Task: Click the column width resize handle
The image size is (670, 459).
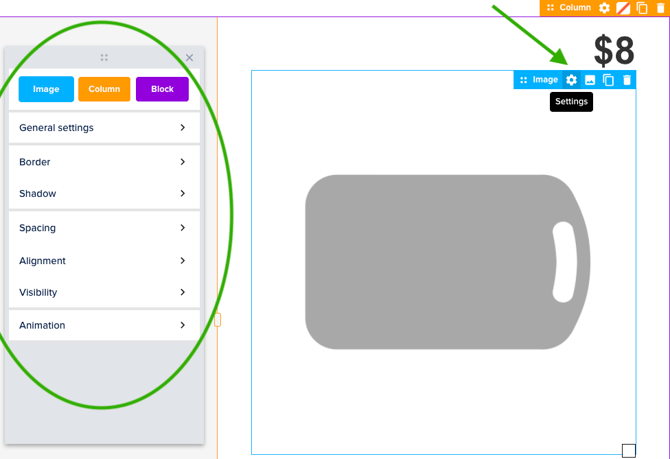Action: pyautogui.click(x=217, y=319)
